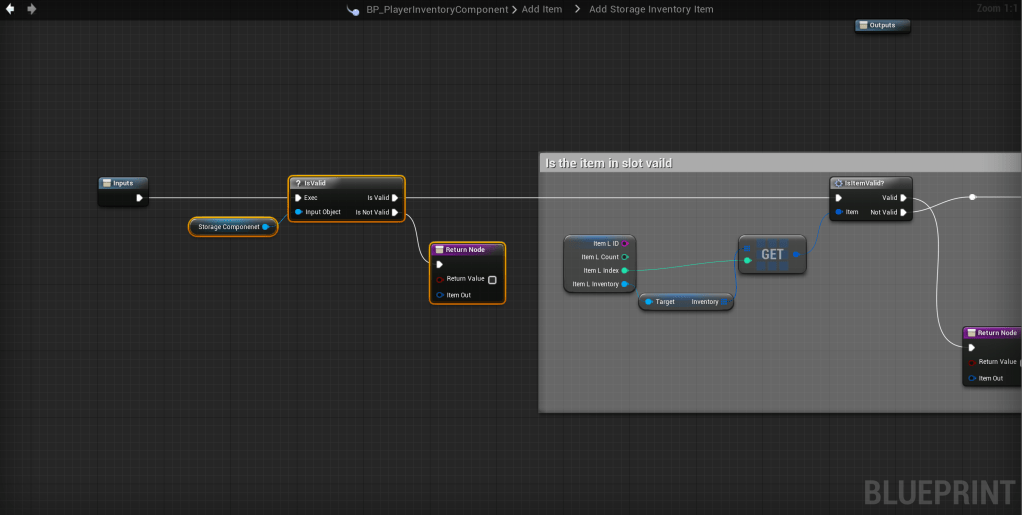1022x515 pixels.
Task: Navigate to Add Item breadcrumb
Action: [542, 10]
